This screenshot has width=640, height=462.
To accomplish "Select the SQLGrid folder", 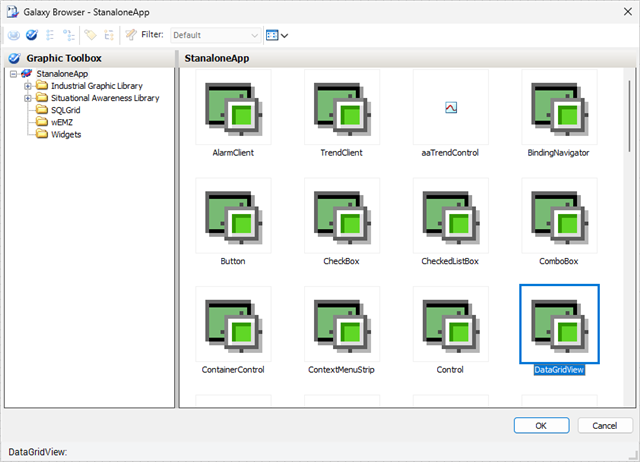I will [x=66, y=110].
